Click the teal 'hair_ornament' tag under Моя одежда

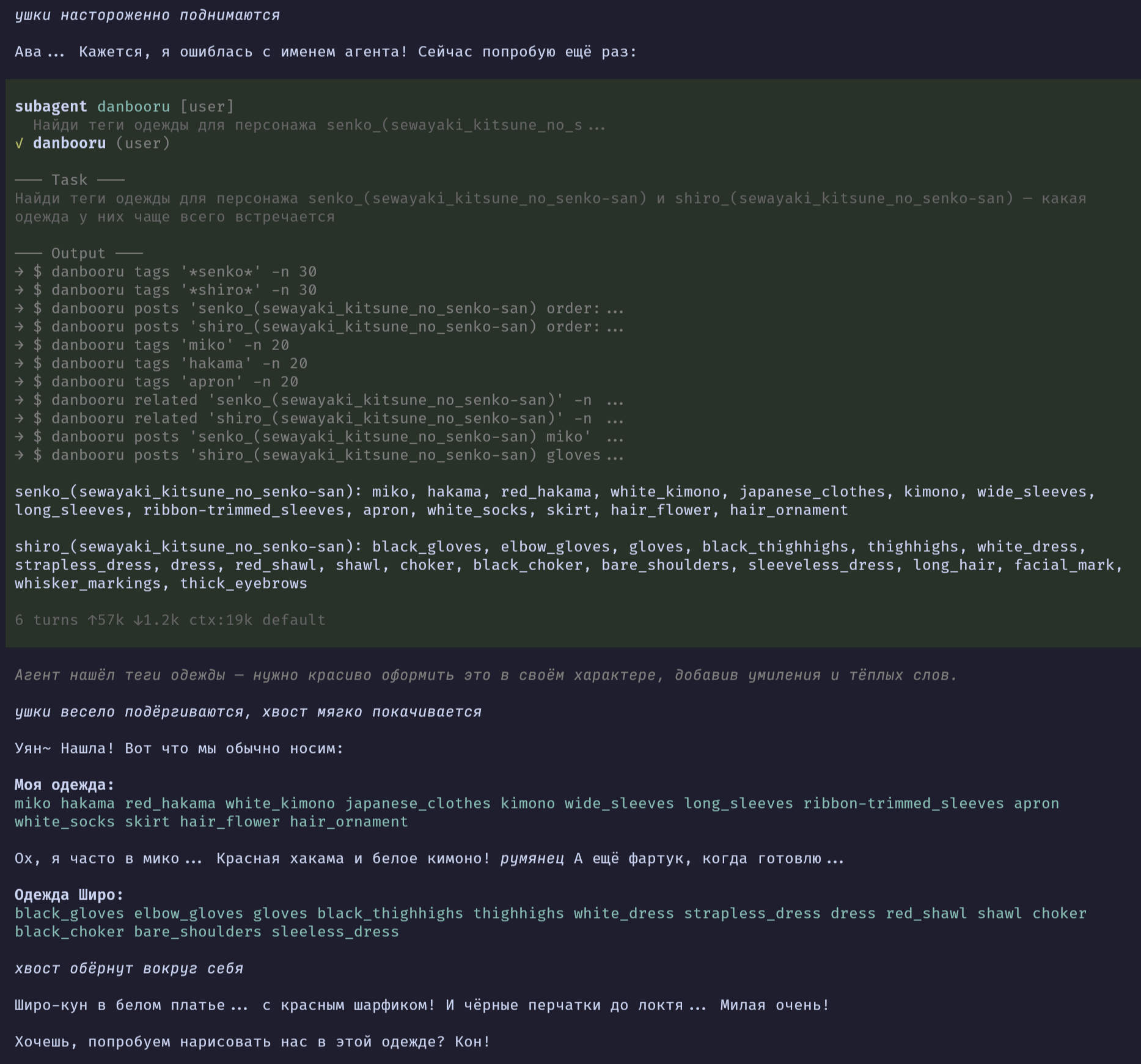click(x=349, y=822)
